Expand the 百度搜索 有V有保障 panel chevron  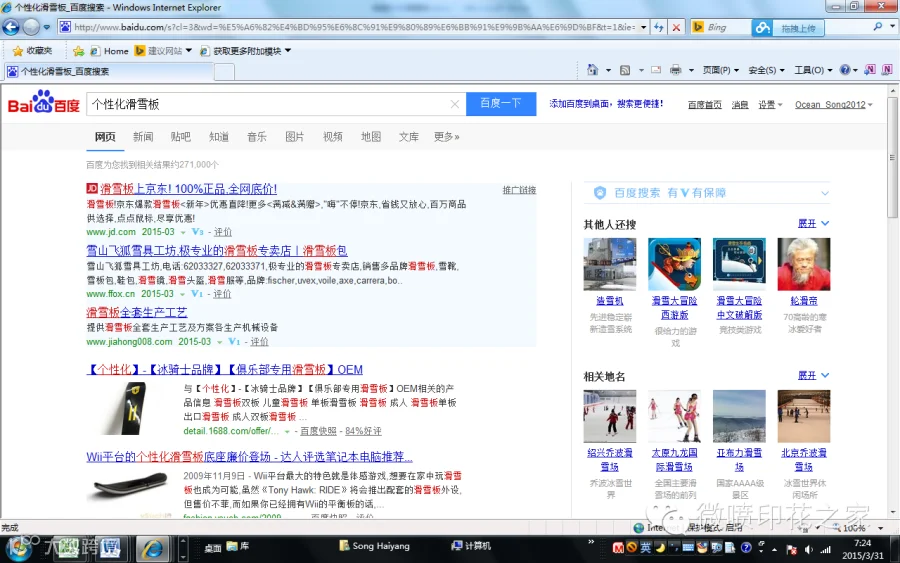824,193
